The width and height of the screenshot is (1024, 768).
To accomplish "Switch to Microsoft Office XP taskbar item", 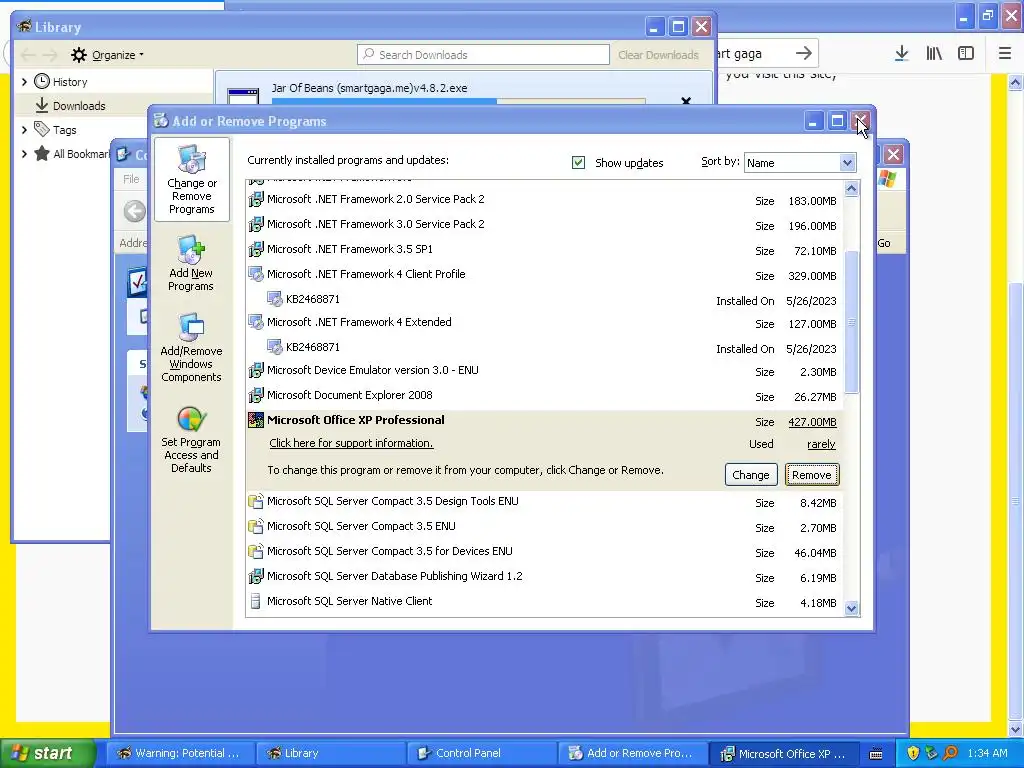I will point(784,754).
